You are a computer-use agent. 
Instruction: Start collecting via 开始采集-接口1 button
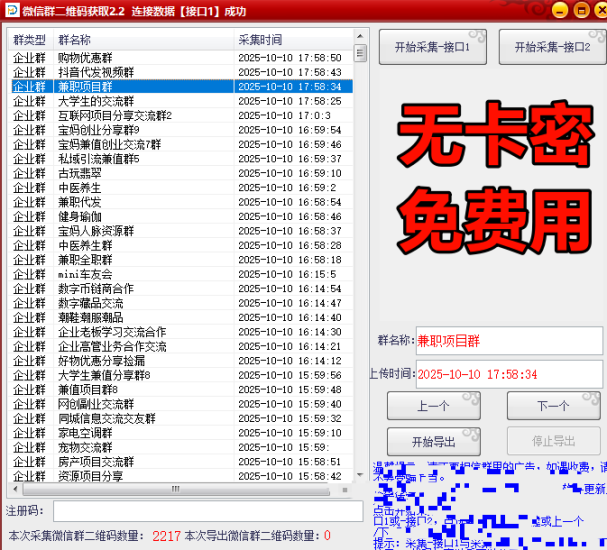(432, 47)
